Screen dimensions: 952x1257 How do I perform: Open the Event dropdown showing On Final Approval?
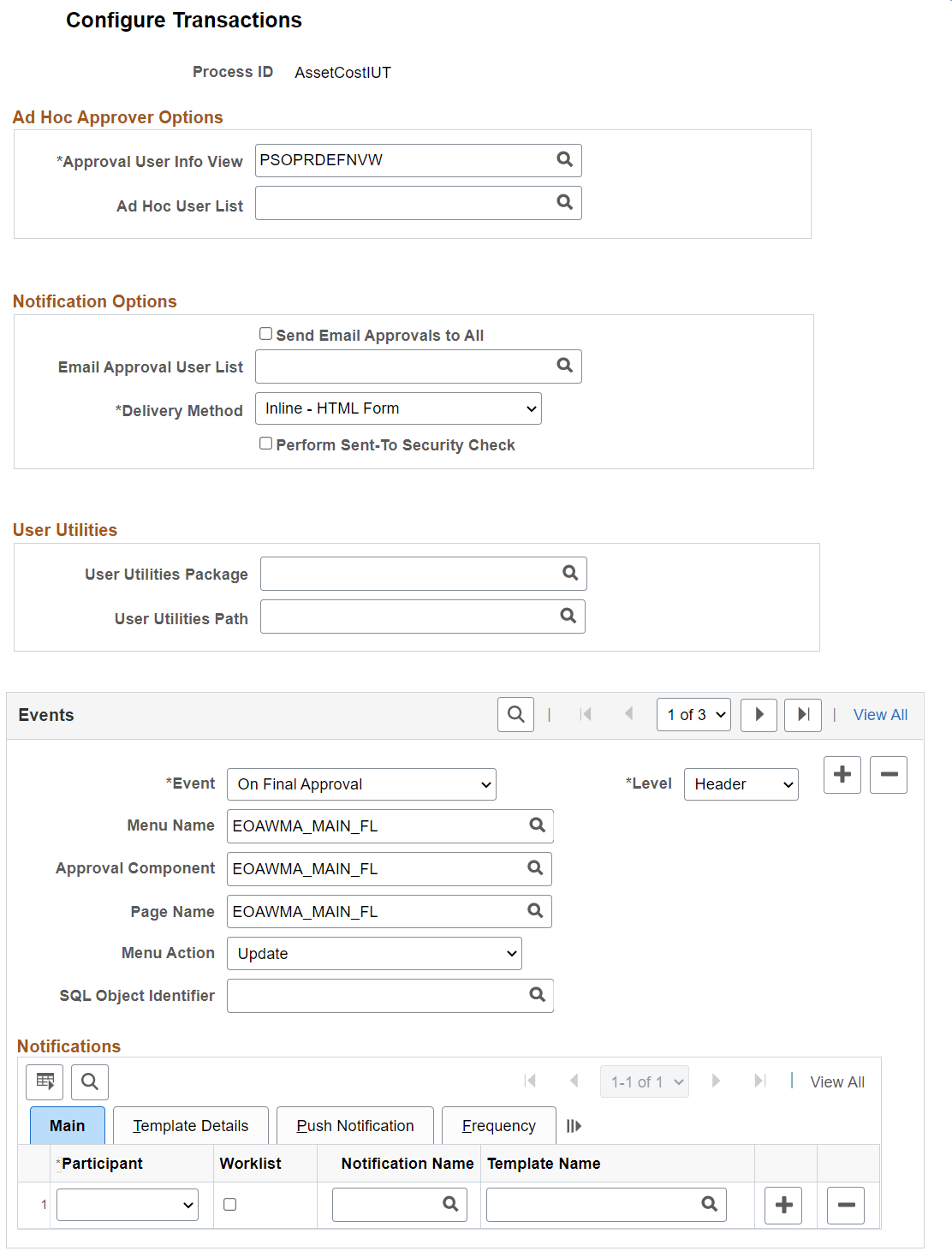pyautogui.click(x=360, y=783)
